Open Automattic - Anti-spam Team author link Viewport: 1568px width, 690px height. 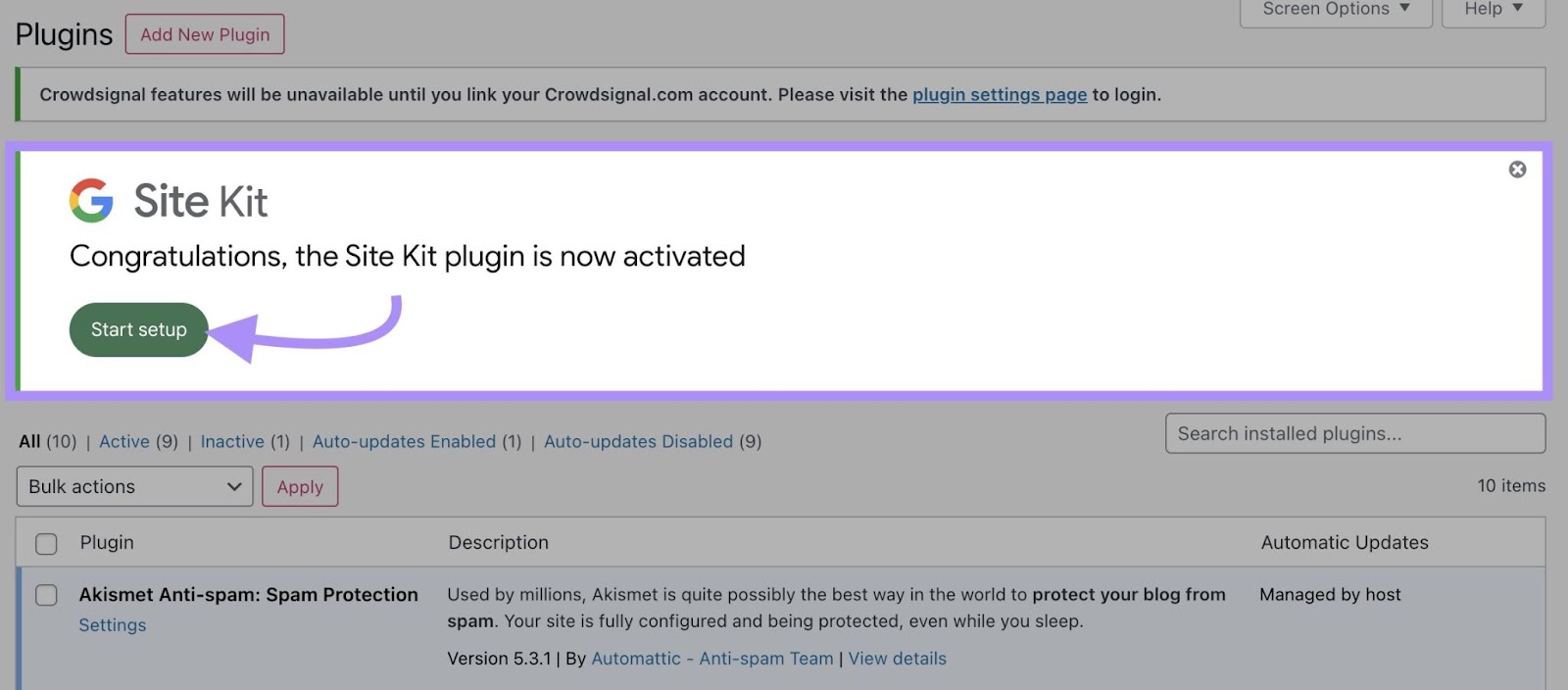click(x=712, y=659)
